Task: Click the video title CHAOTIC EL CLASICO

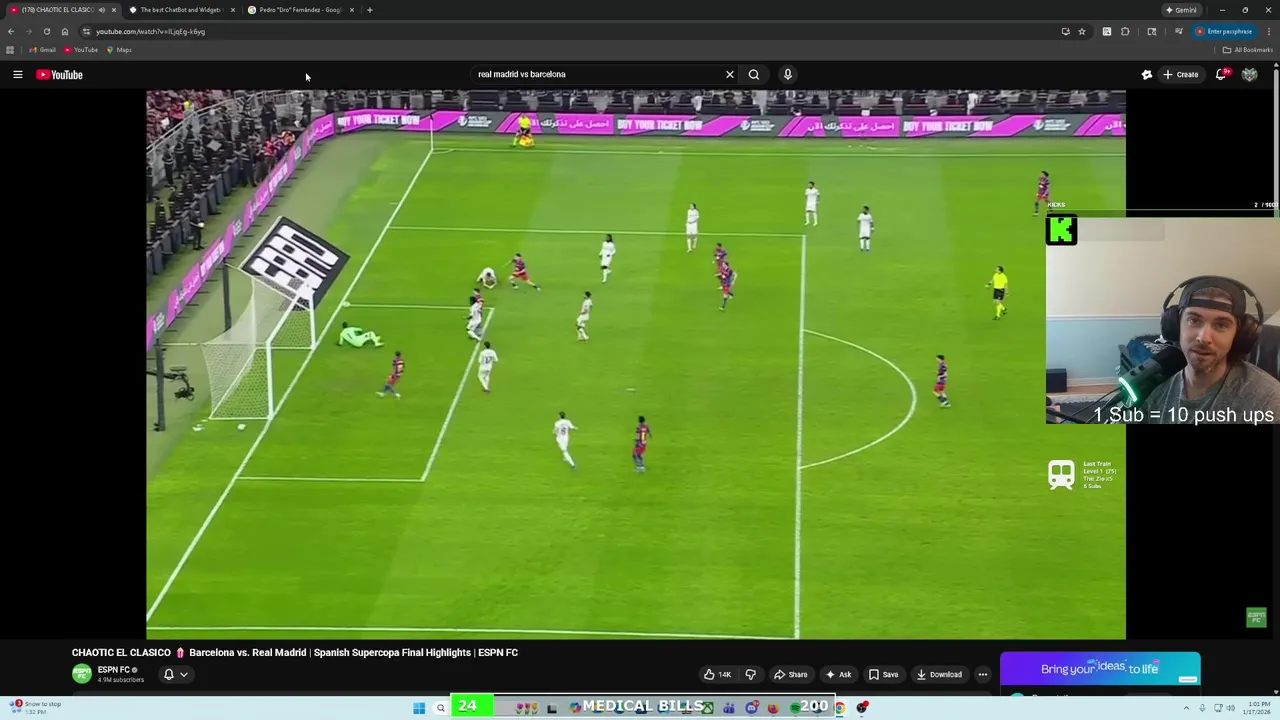Action: 295,652
